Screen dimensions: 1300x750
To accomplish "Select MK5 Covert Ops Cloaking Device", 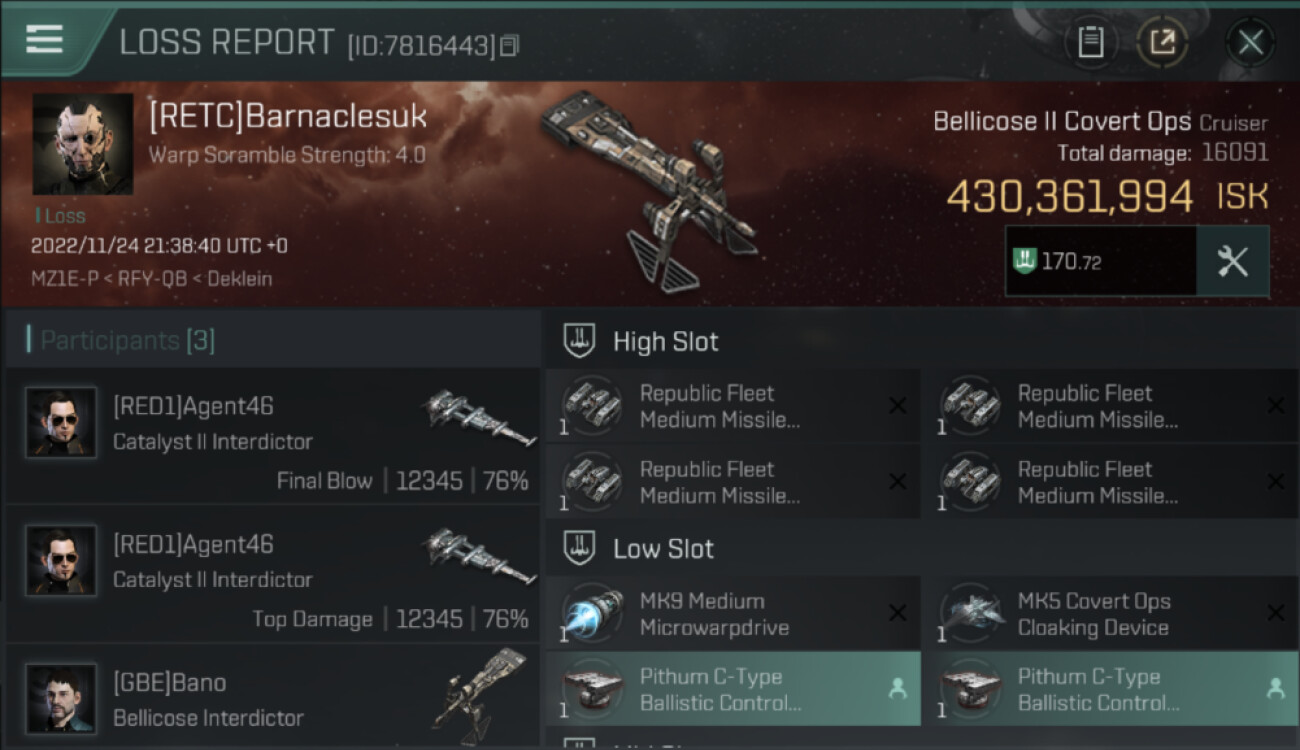I will point(1110,614).
